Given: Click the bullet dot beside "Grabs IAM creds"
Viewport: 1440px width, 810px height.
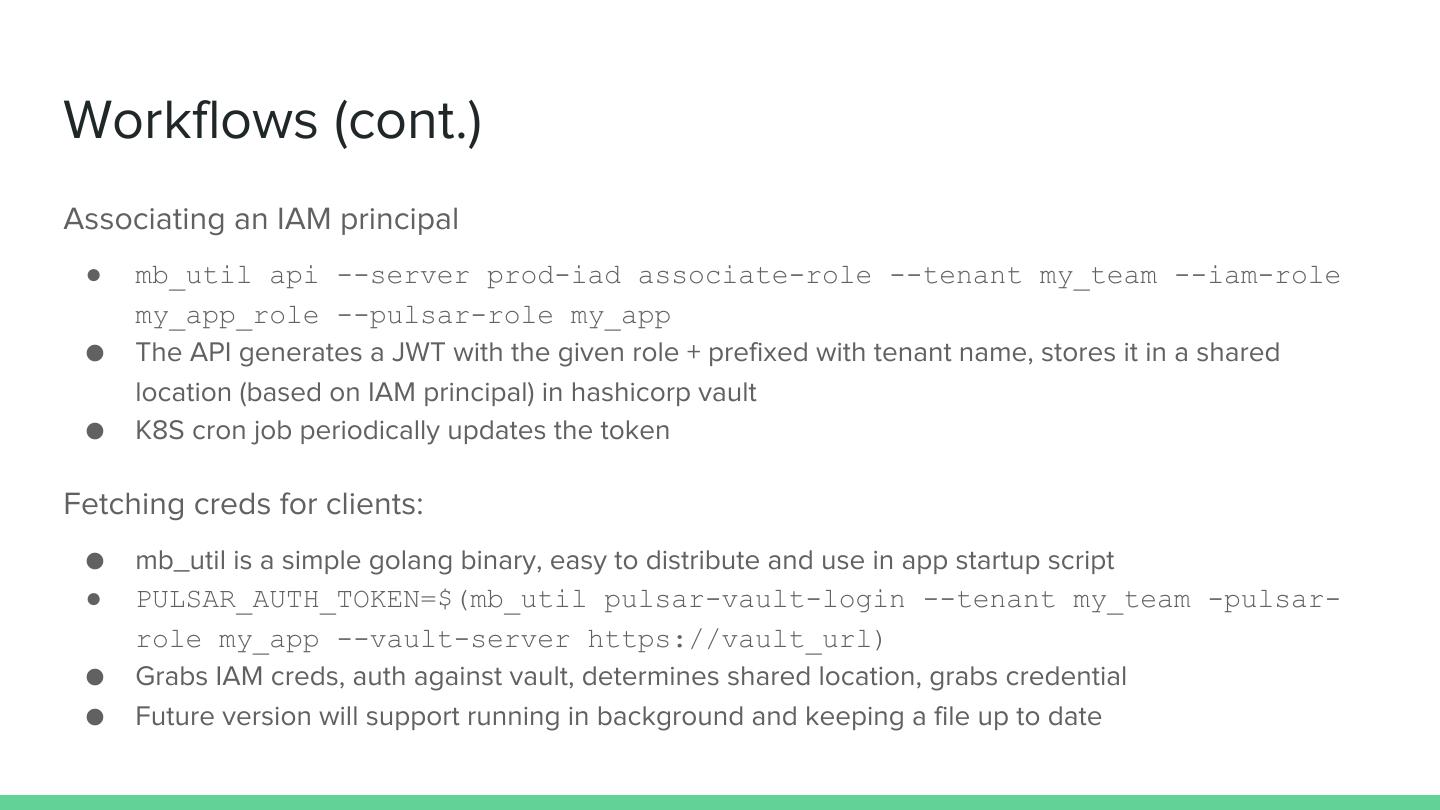Looking at the screenshot, I should [95, 677].
